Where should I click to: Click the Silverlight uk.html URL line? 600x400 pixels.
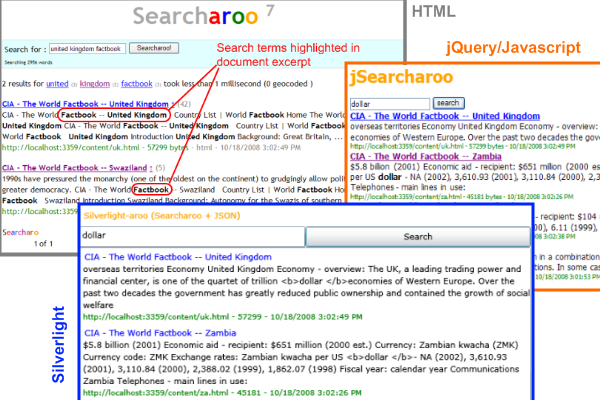point(223,317)
